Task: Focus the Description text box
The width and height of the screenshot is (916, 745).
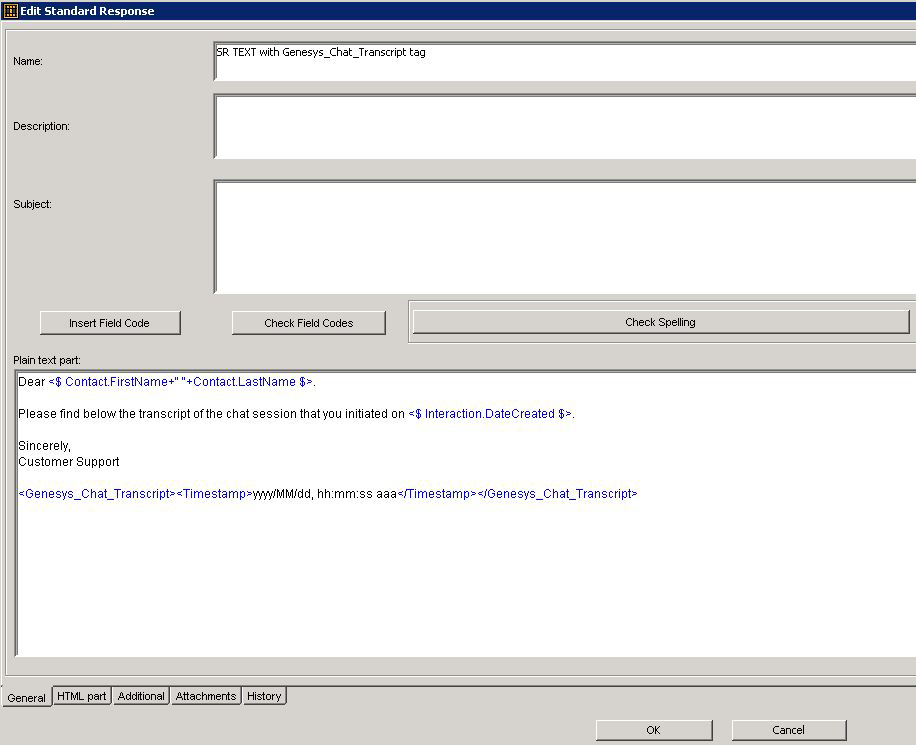Action: (x=564, y=127)
